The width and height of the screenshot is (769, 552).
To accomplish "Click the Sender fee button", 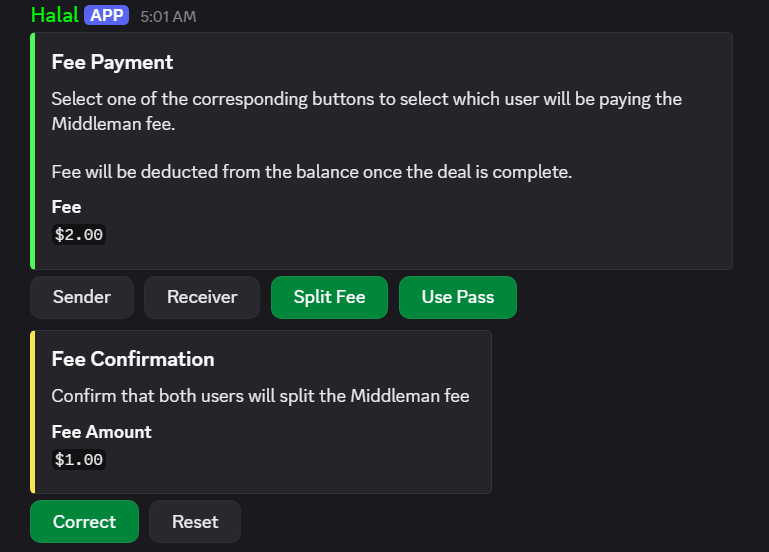I will point(81,297).
